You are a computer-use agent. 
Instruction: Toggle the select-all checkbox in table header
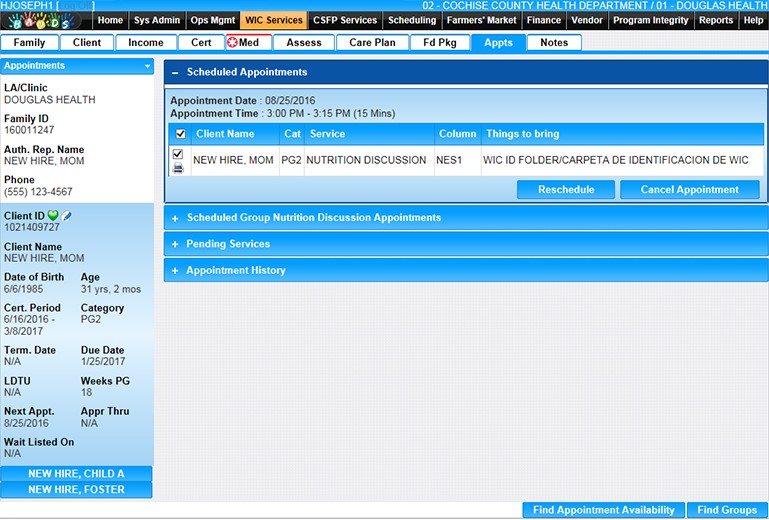pos(180,134)
